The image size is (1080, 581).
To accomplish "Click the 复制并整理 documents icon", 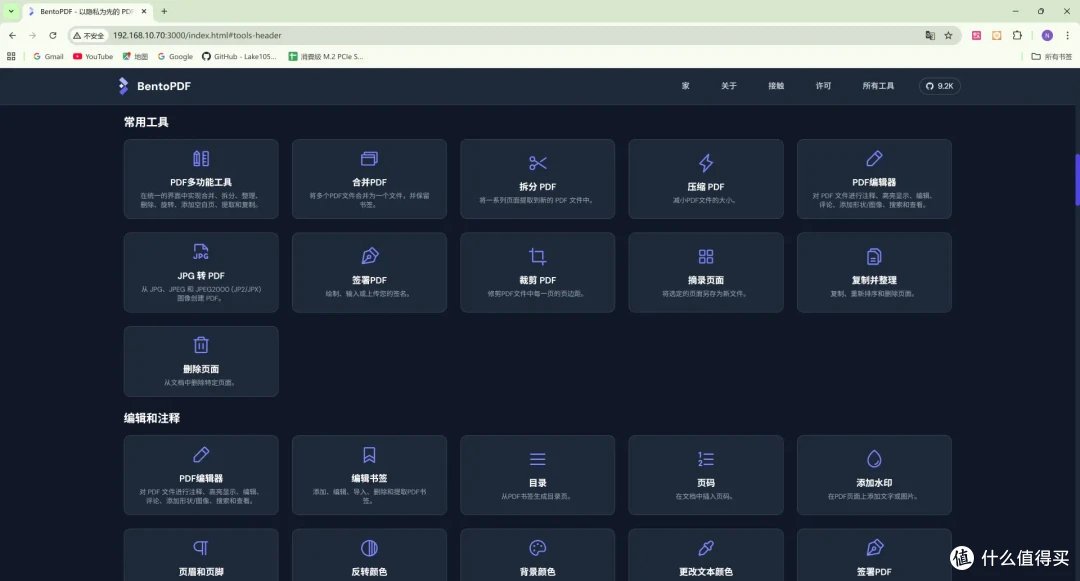I will click(874, 257).
